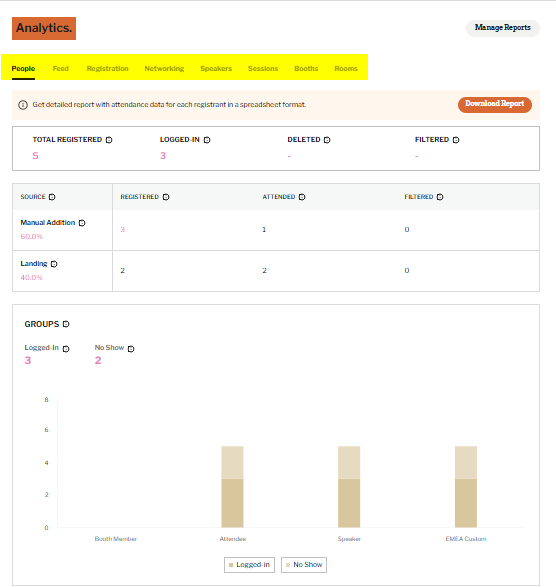Screen dimensions: 556x587
Task: Select the Networking tab
Action: point(164,69)
